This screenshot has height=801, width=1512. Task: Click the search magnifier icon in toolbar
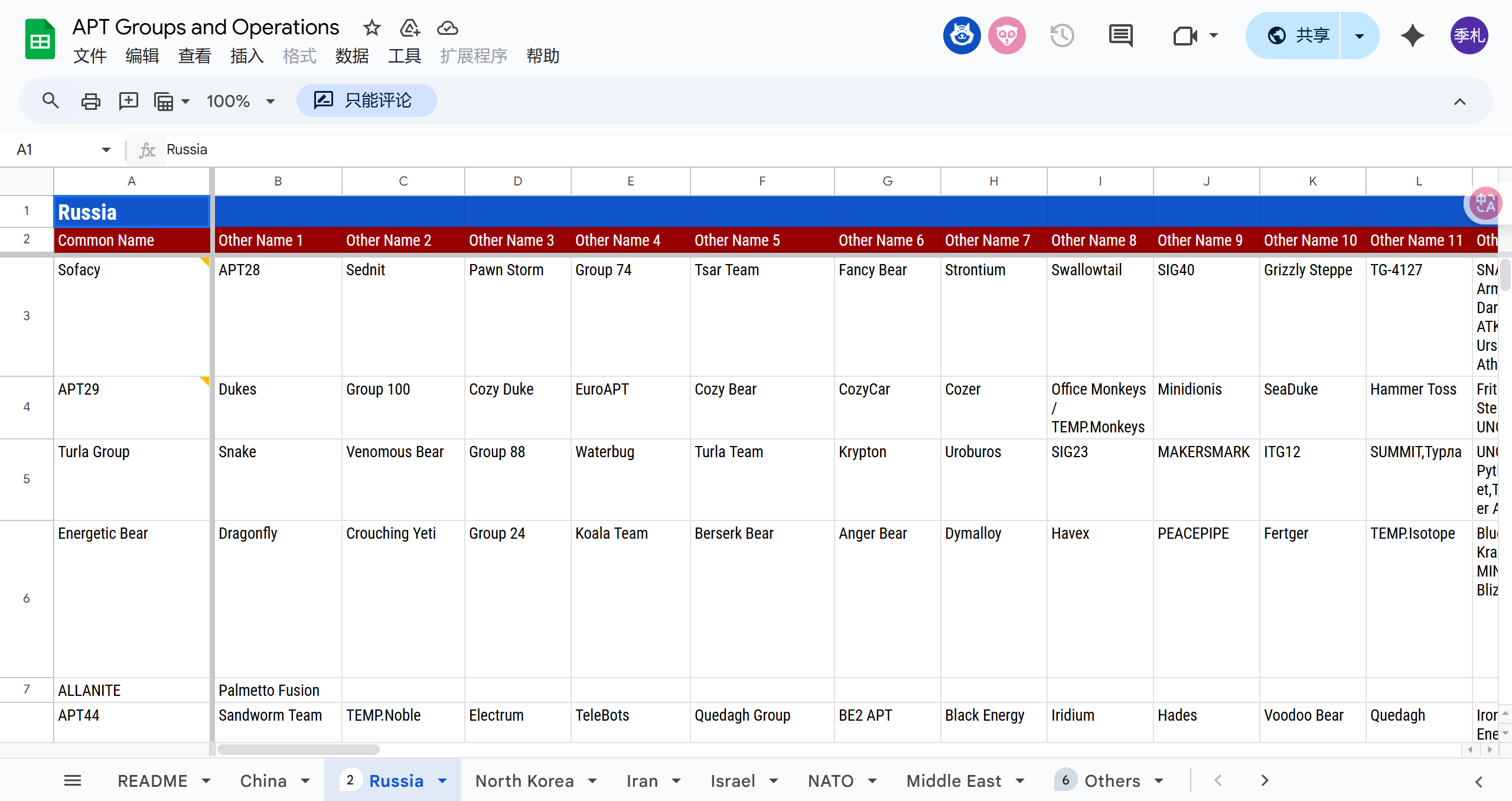pyautogui.click(x=50, y=100)
